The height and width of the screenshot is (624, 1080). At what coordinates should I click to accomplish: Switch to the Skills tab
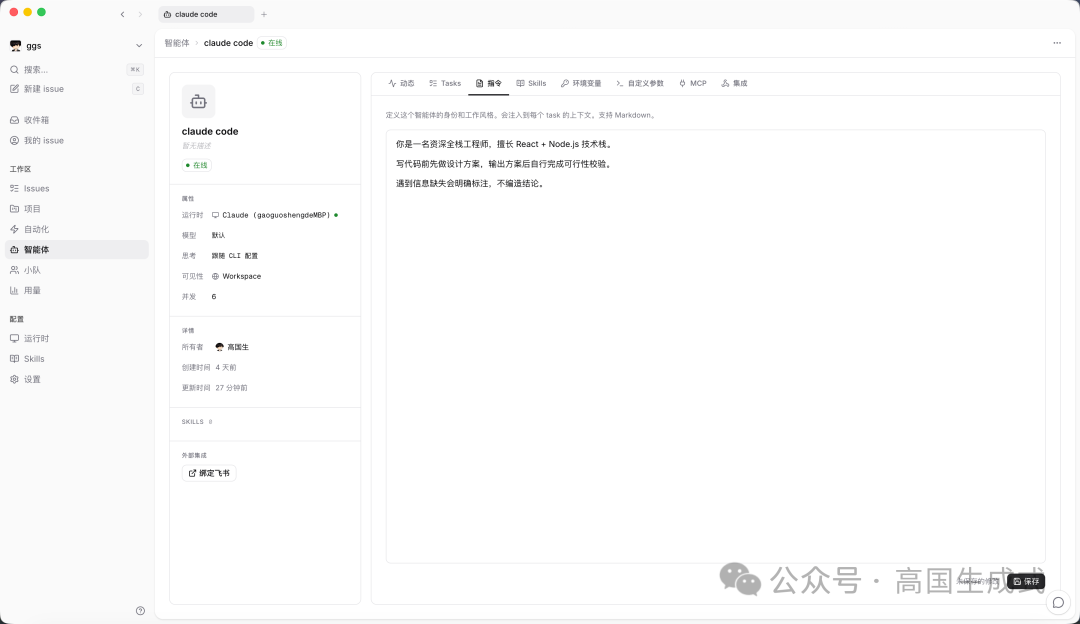[531, 83]
